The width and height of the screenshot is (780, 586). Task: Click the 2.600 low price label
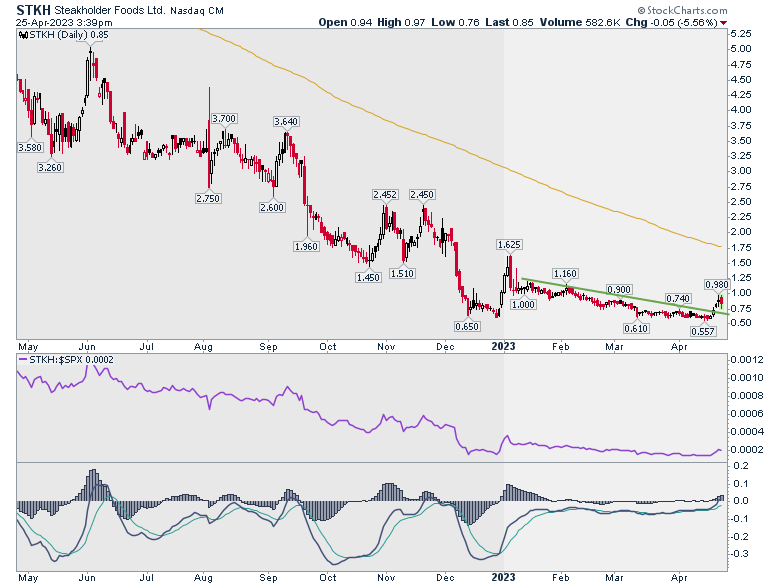pyautogui.click(x=273, y=207)
